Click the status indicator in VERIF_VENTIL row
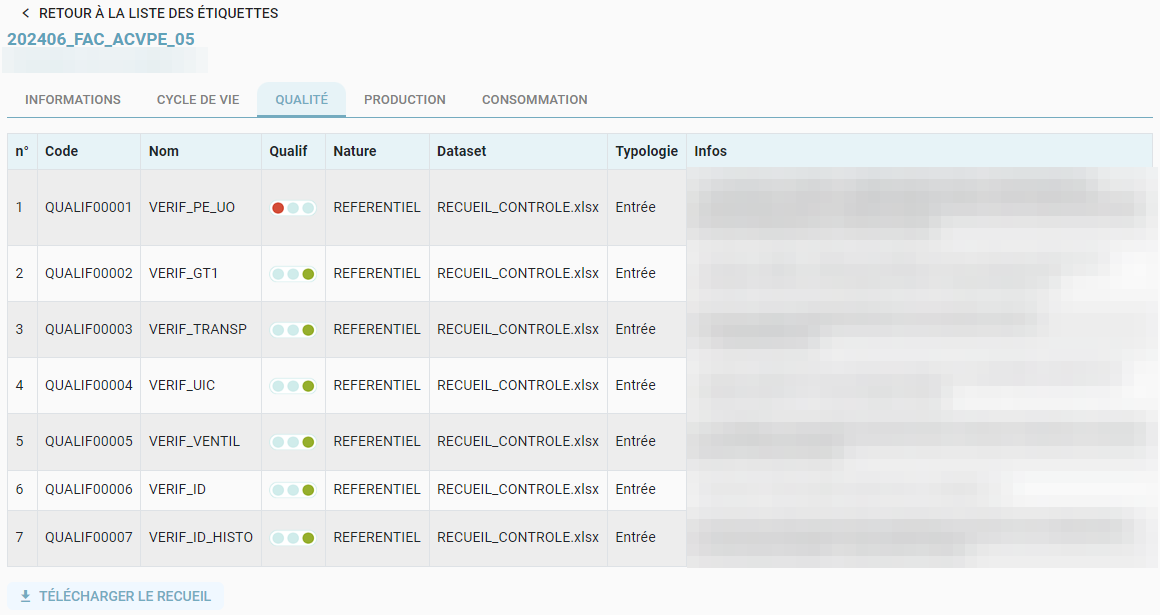 [293, 442]
